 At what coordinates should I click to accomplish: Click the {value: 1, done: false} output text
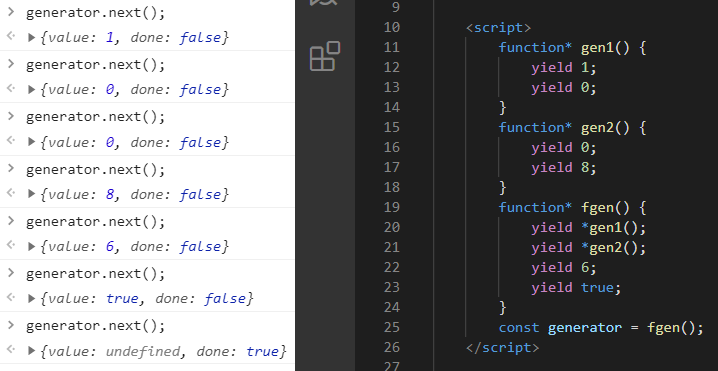point(134,38)
